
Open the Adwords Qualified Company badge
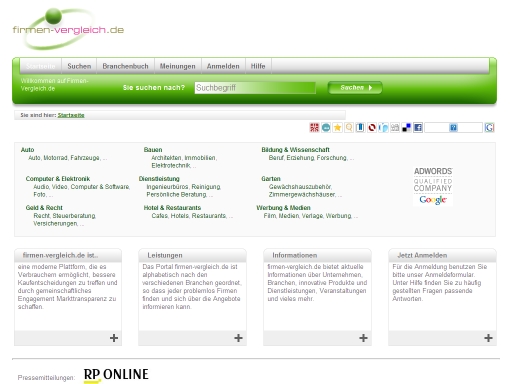tap(433, 186)
